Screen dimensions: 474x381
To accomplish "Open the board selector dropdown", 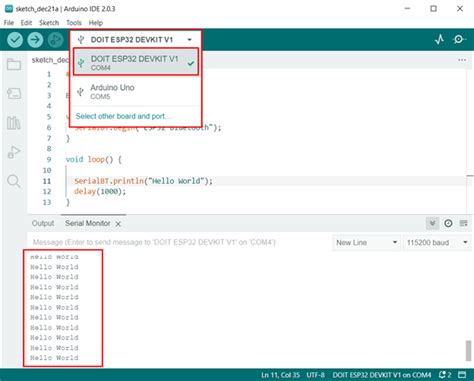I will pyautogui.click(x=135, y=40).
